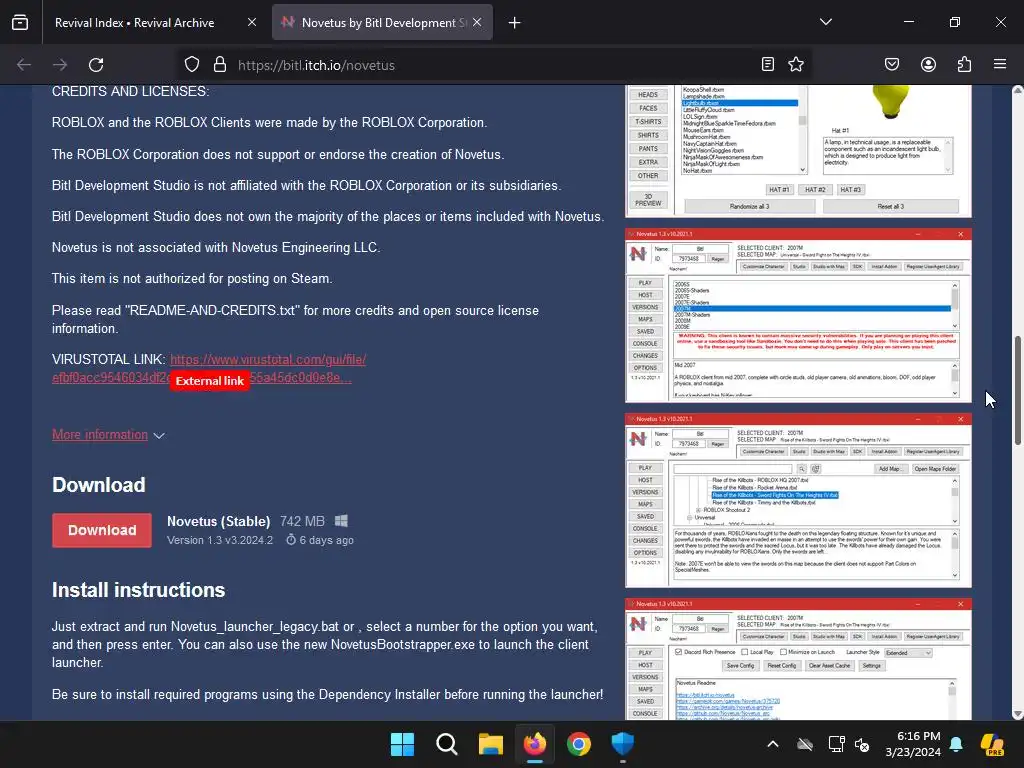1024x768 pixels.
Task: Select the Novetus by Bitl Development tab
Action: (x=383, y=23)
